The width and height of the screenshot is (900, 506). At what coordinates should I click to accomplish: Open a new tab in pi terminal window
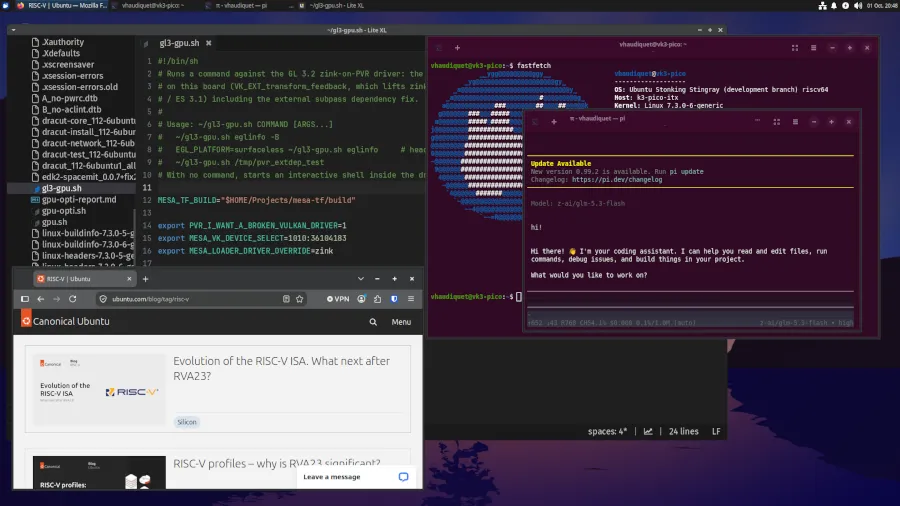[x=554, y=122]
